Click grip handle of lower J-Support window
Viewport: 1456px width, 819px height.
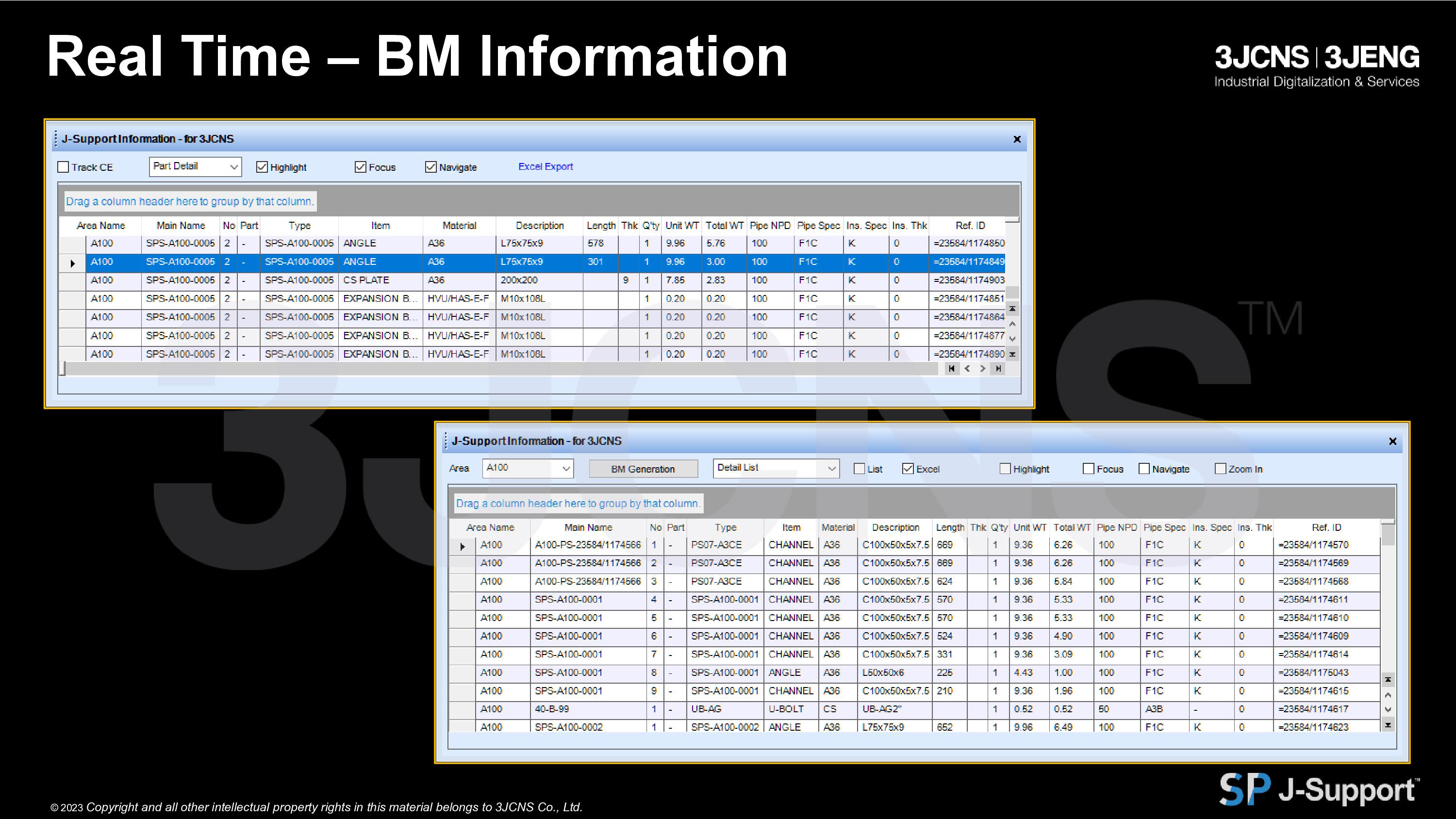click(446, 440)
